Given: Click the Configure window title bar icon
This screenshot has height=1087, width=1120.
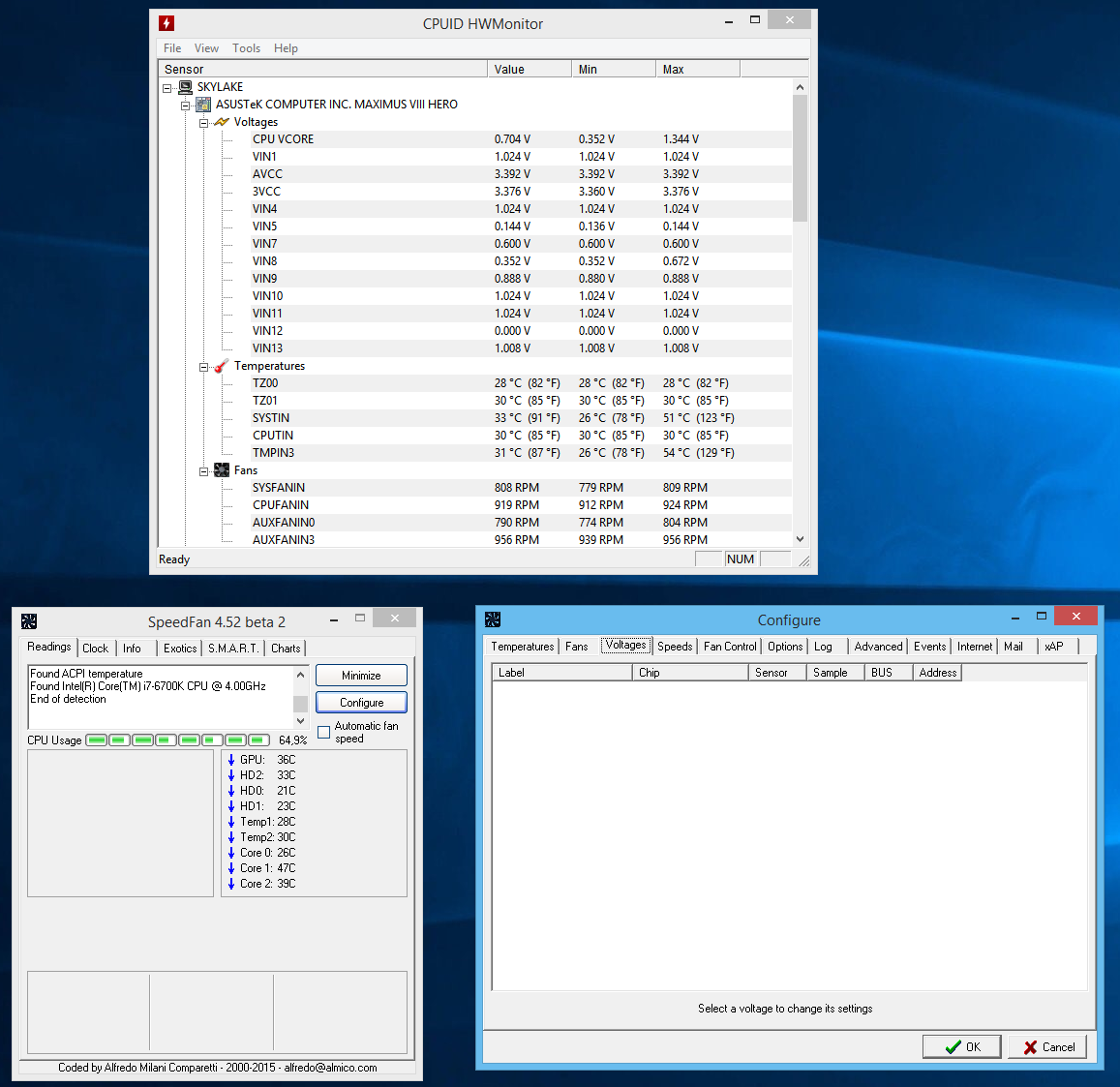Looking at the screenshot, I should pyautogui.click(x=492, y=619).
